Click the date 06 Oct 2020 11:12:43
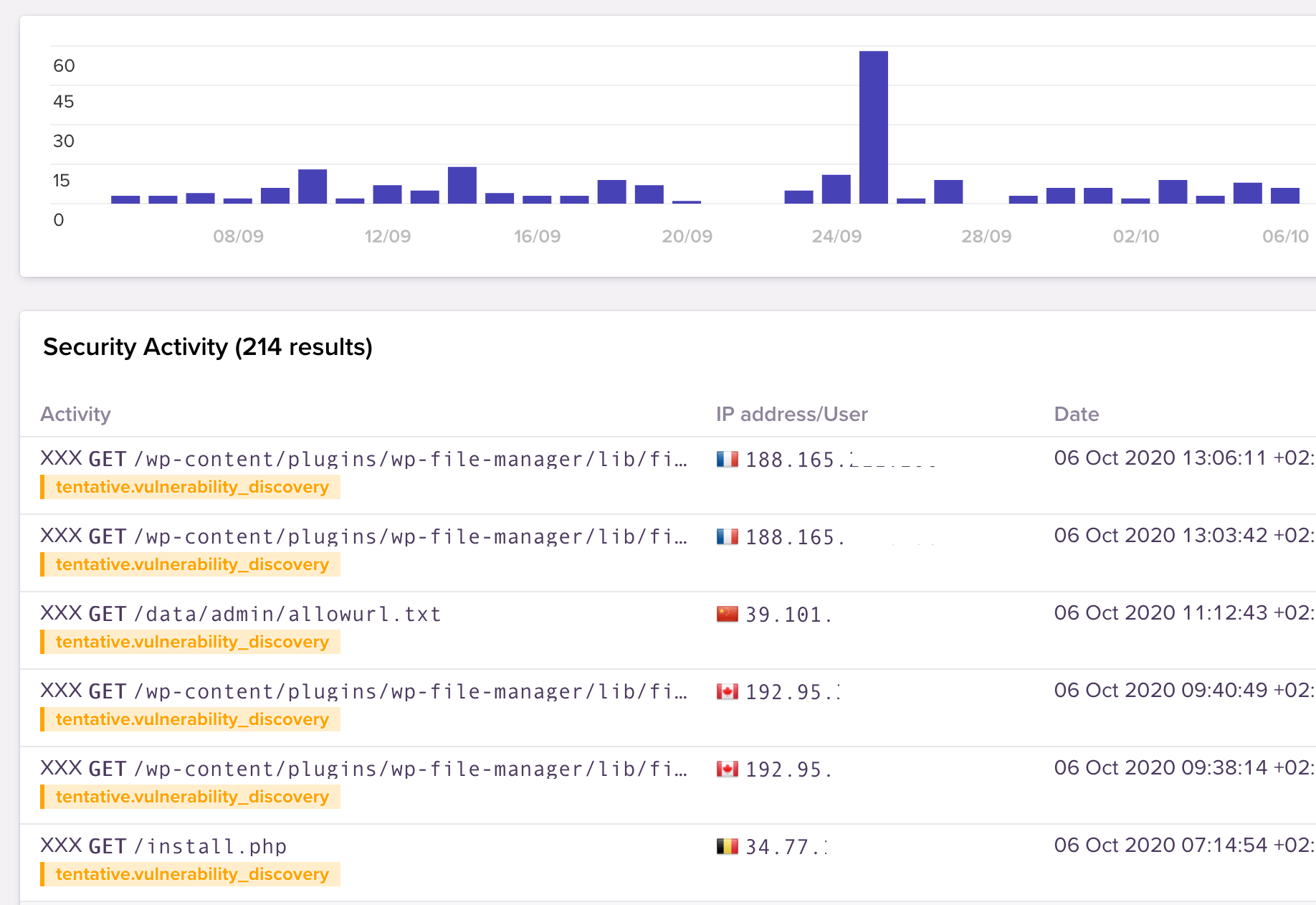The width and height of the screenshot is (1316, 905). tap(1184, 612)
